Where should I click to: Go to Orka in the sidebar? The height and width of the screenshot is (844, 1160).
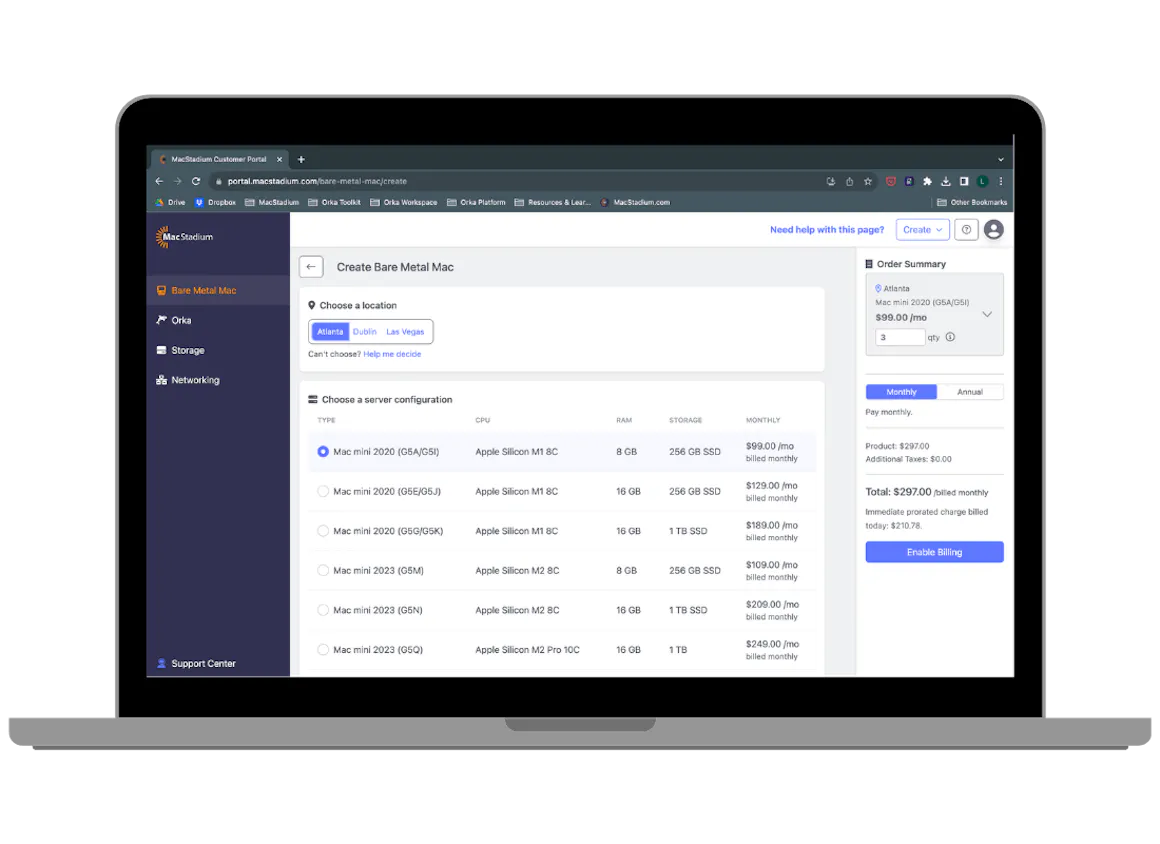click(181, 321)
